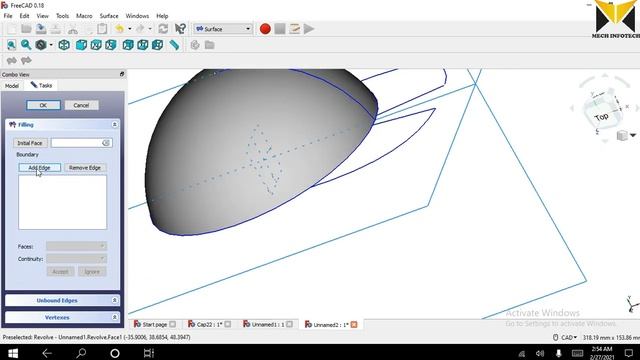The image size is (640, 360).
Task: Click the Top face of navigation cube
Action: click(602, 118)
